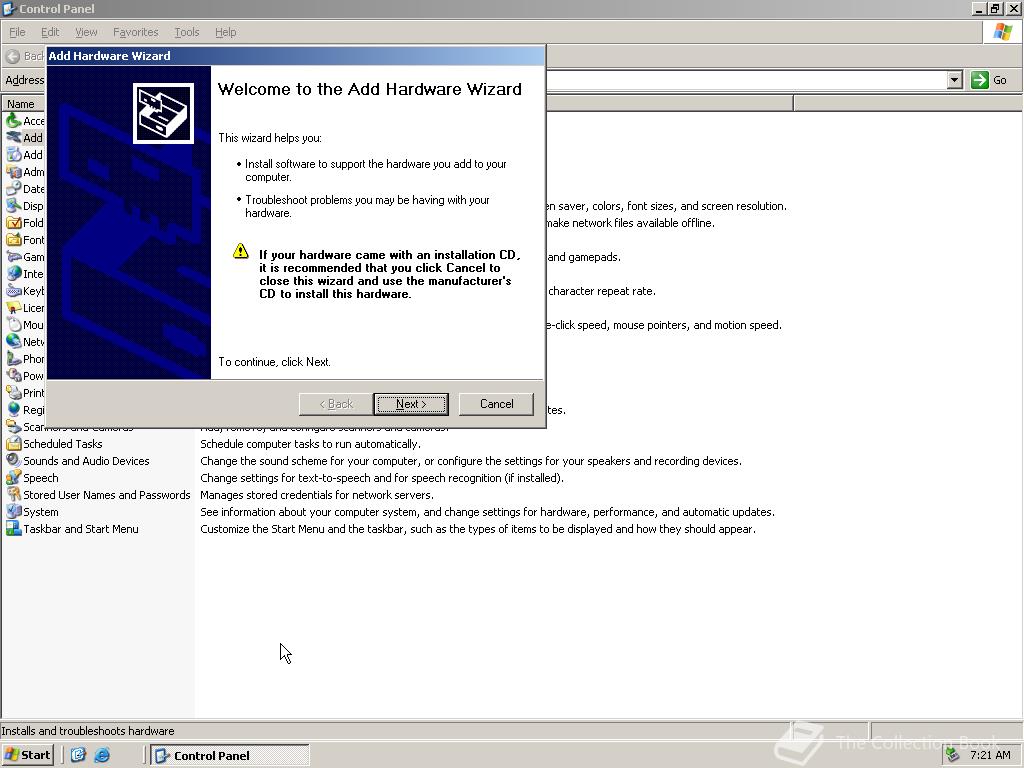Click the Go button in address bar
1024x768 pixels.
click(989, 80)
